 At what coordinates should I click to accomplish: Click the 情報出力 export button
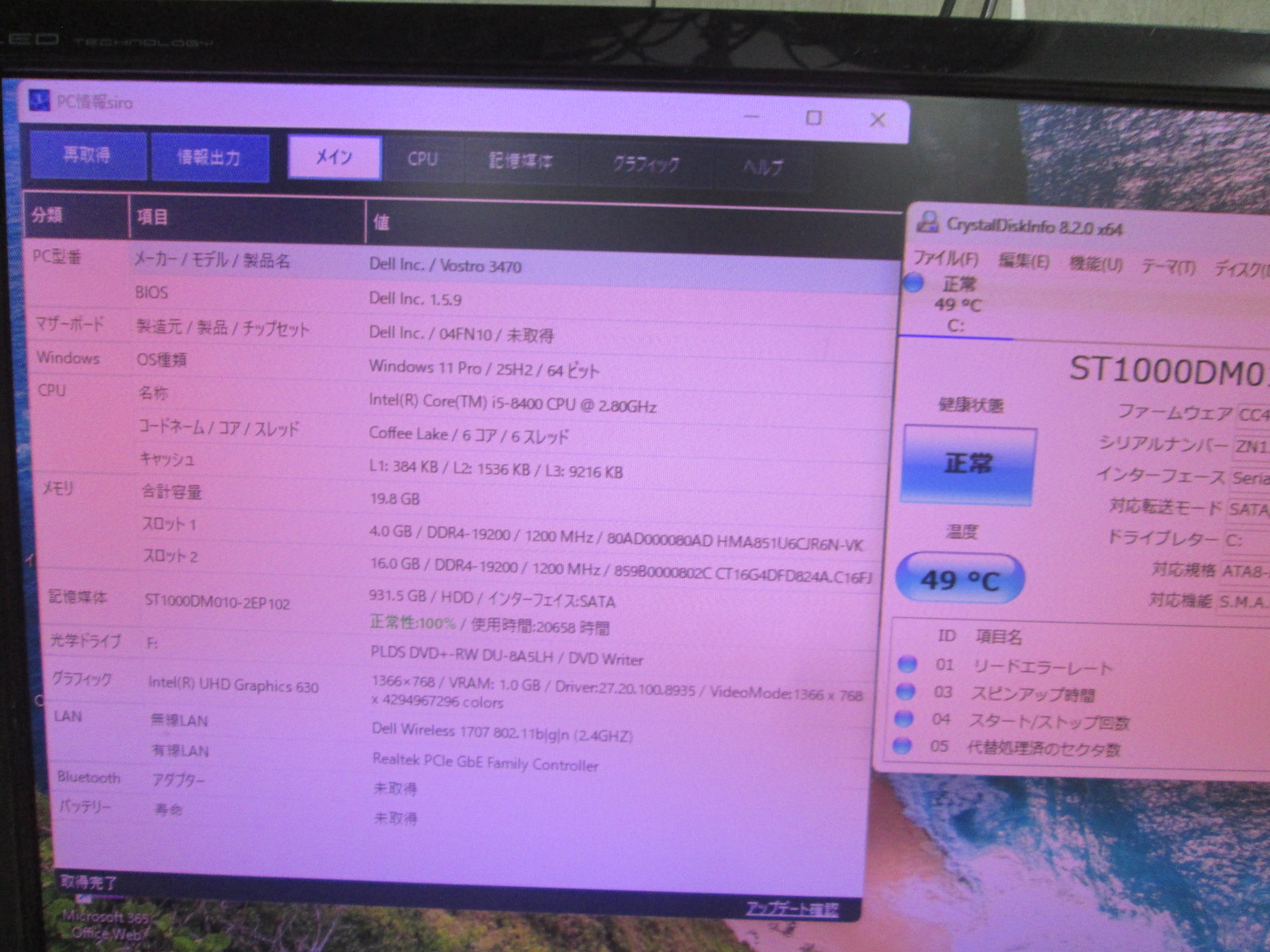(x=209, y=157)
